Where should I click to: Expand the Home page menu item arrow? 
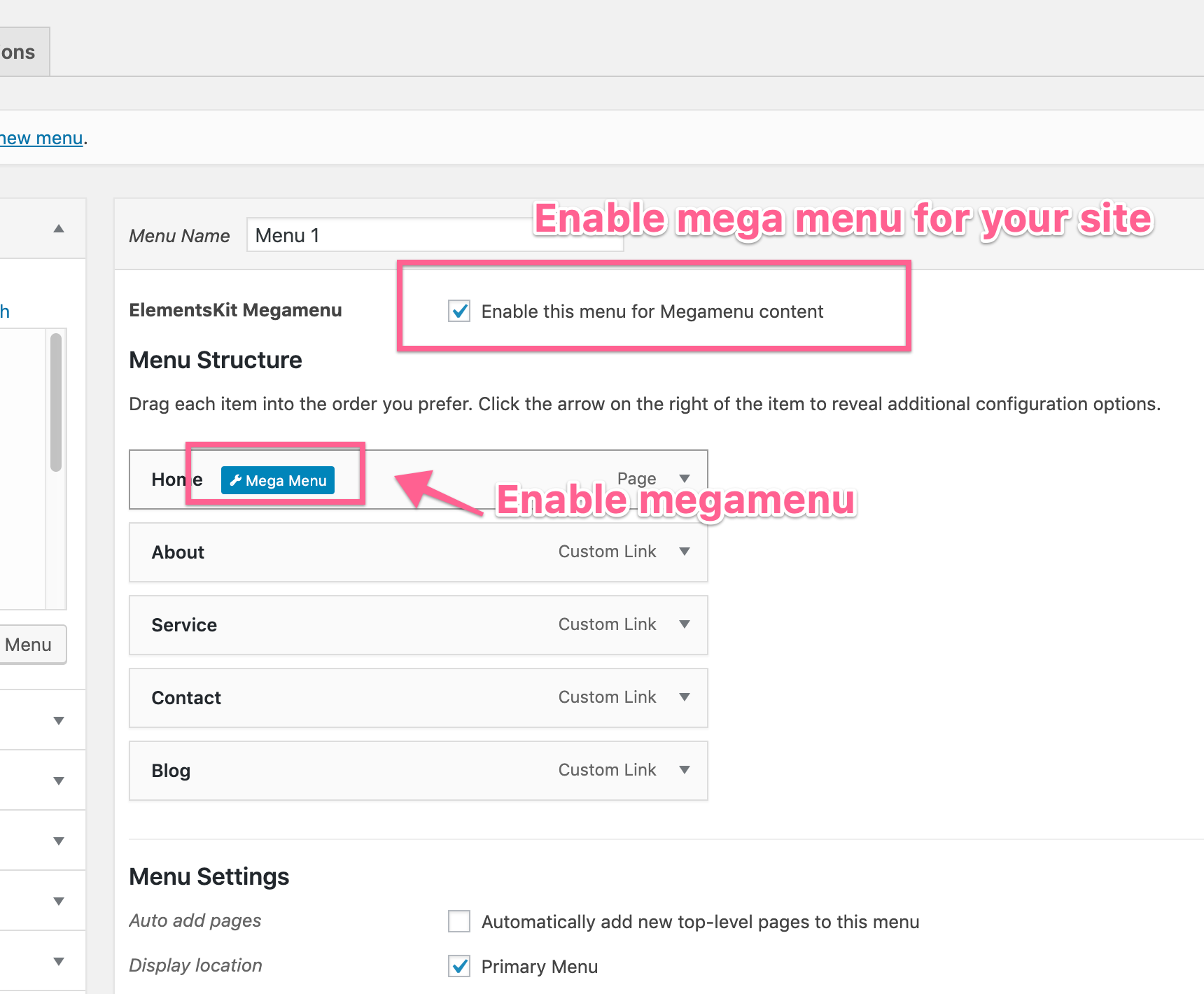[x=685, y=479]
